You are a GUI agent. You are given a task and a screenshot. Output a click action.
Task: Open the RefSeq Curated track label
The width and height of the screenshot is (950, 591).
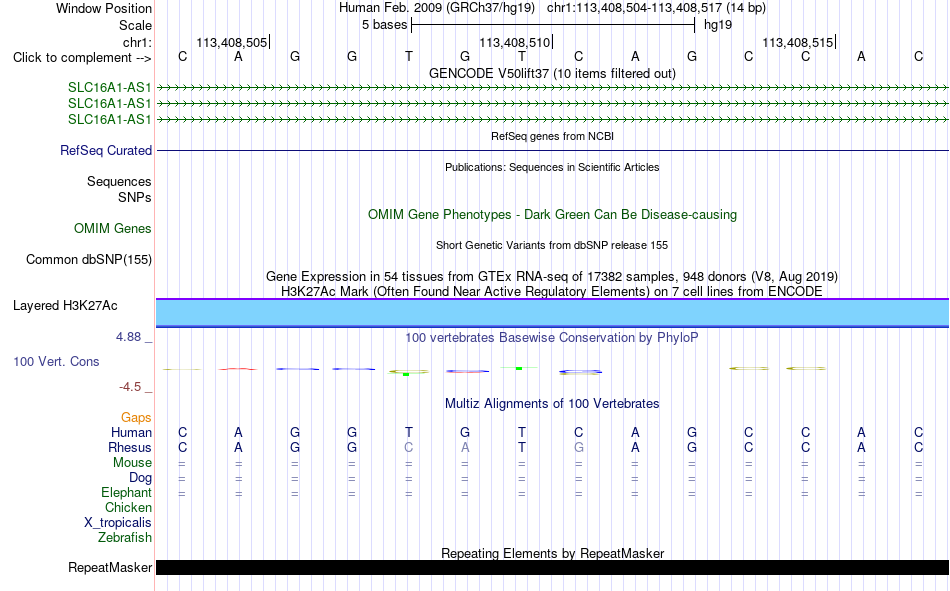click(105, 150)
